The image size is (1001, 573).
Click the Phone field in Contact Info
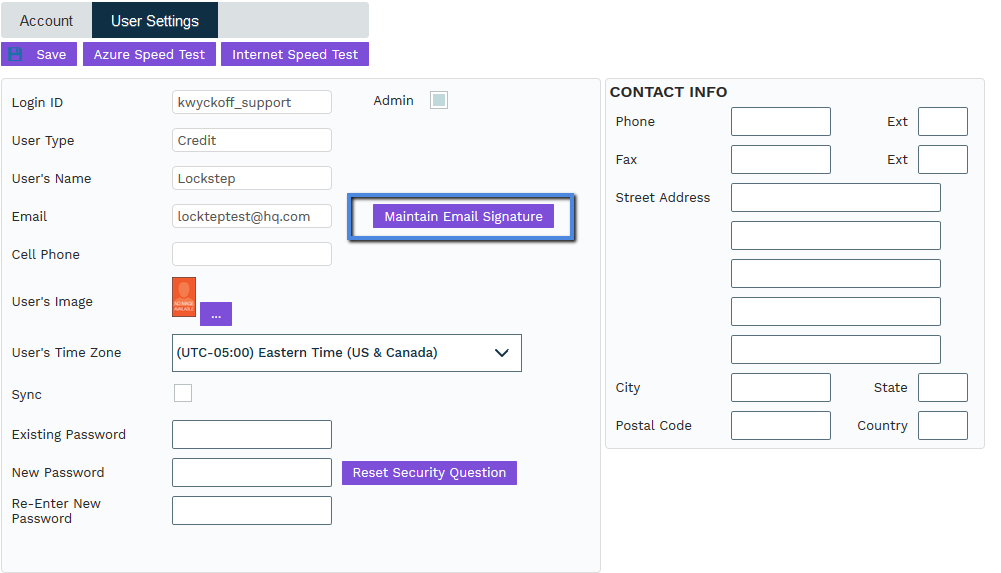point(781,122)
